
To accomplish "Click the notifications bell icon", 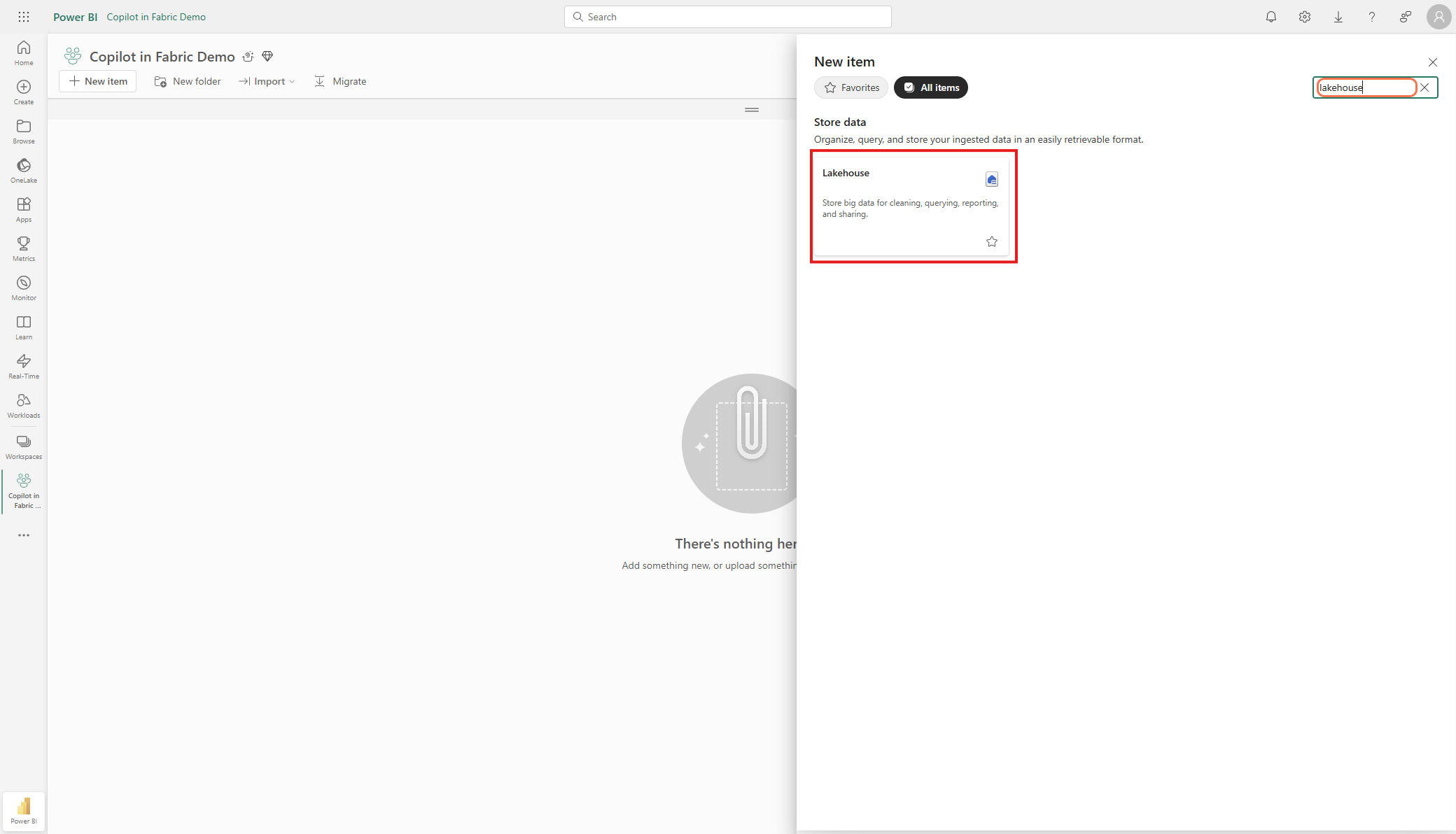I will coord(1270,17).
